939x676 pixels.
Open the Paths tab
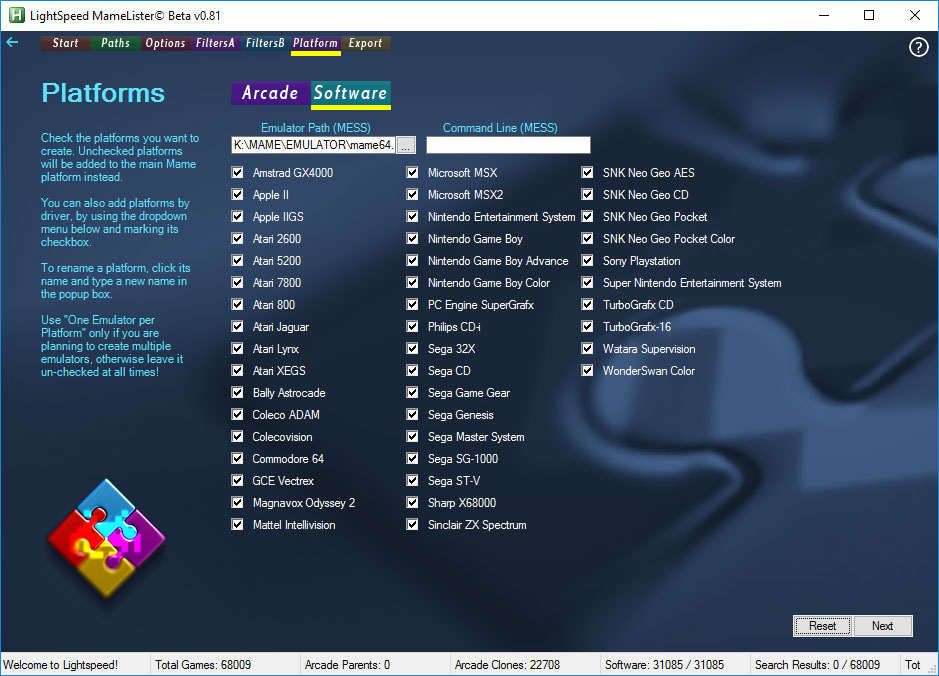tap(115, 43)
